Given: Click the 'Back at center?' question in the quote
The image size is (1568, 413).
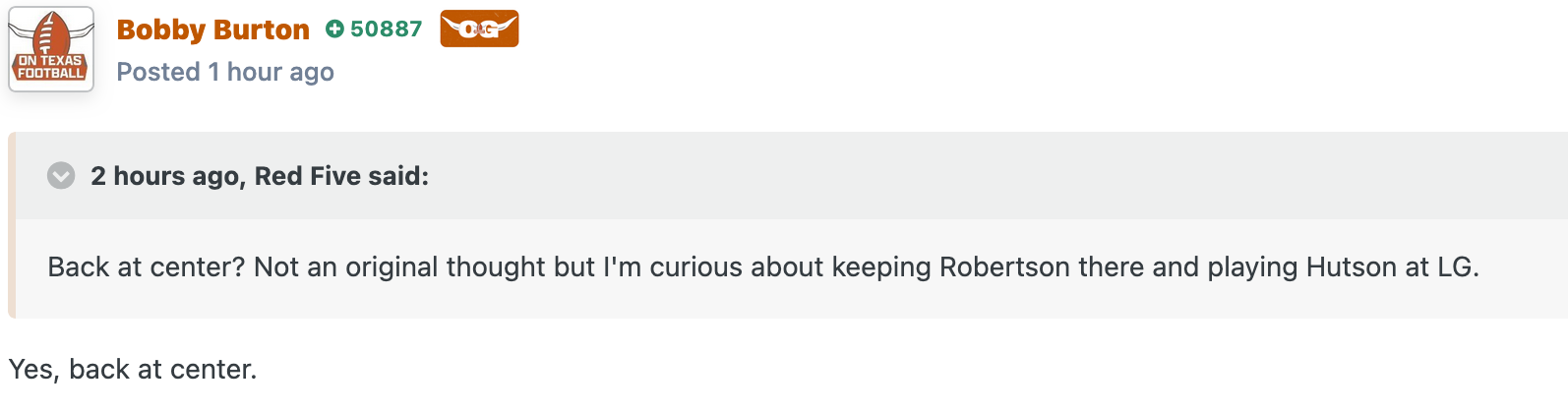Looking at the screenshot, I should pos(147,267).
